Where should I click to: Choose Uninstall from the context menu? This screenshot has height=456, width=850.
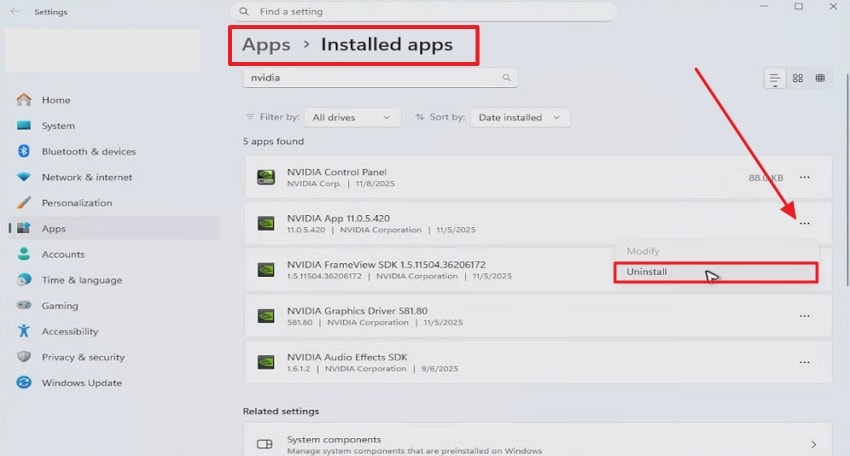click(716, 272)
